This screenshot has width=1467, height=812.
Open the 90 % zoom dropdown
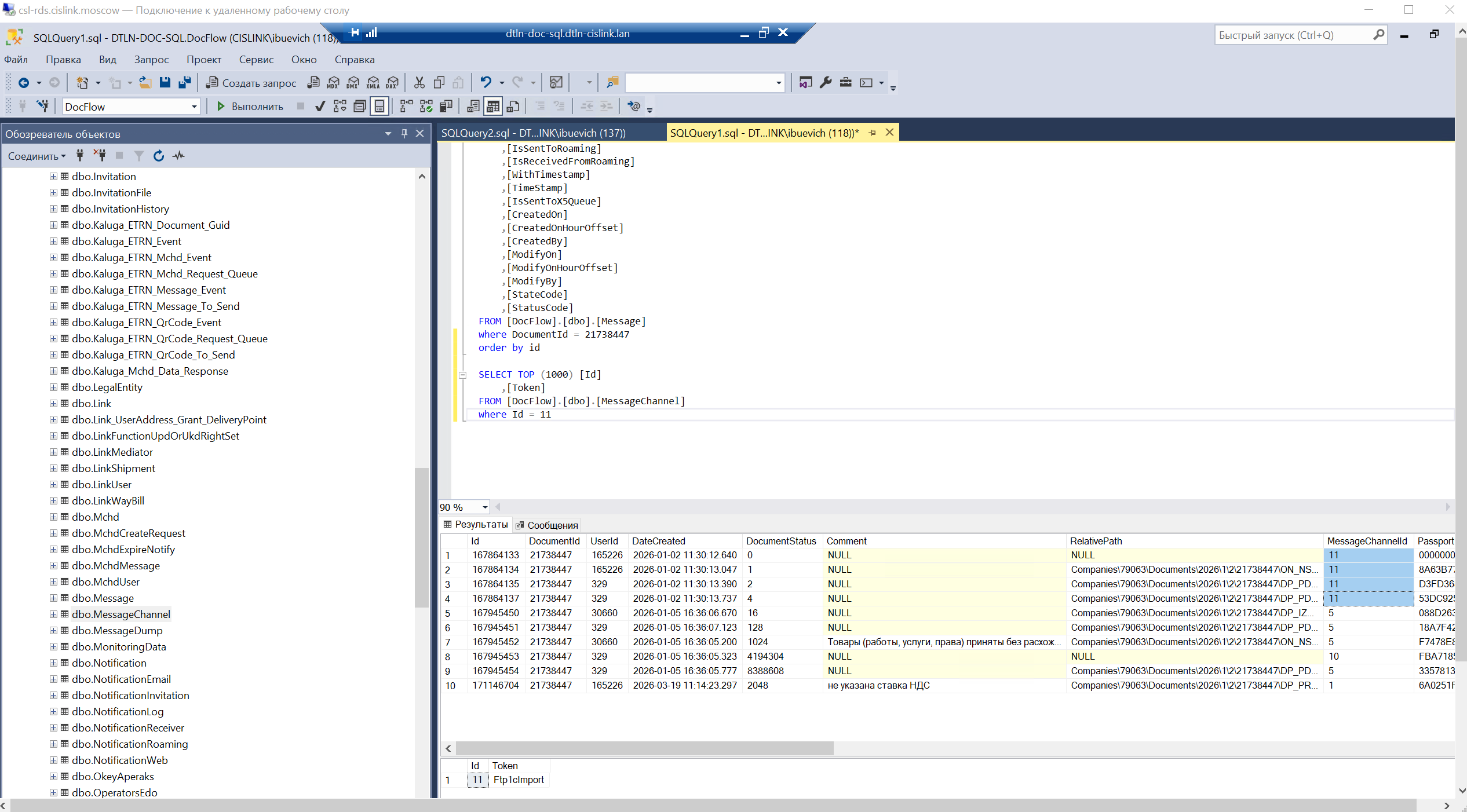click(485, 508)
